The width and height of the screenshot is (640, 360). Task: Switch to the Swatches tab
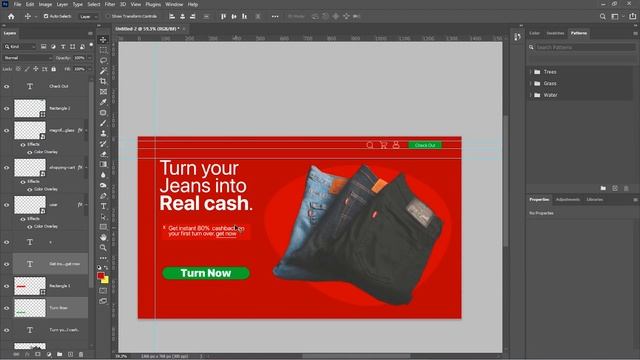click(555, 33)
